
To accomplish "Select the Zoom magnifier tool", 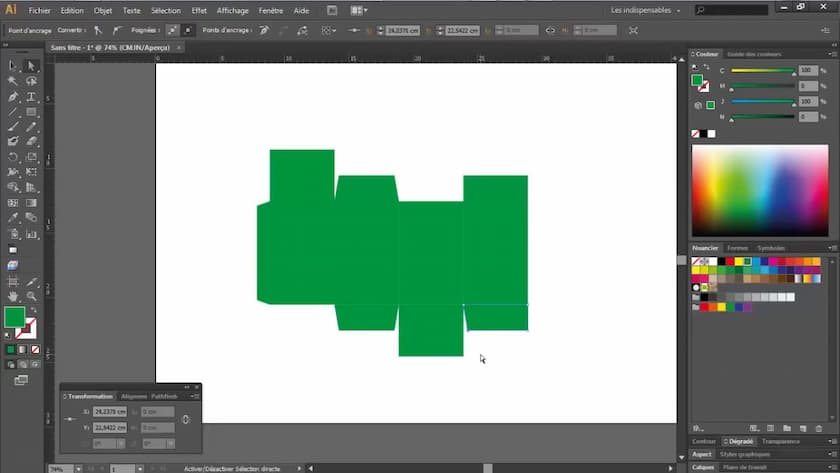I will 31,296.
